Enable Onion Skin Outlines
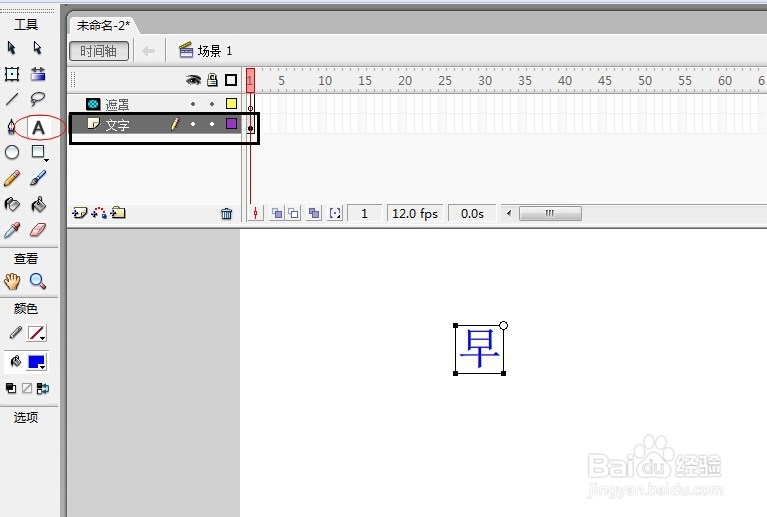 point(293,213)
